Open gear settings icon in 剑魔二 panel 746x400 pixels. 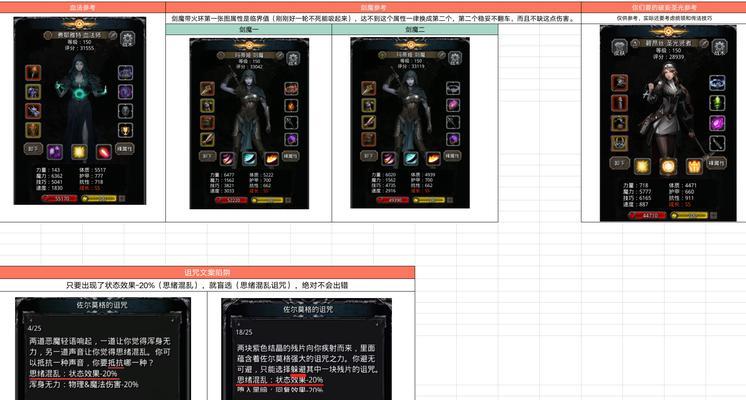coord(454,58)
